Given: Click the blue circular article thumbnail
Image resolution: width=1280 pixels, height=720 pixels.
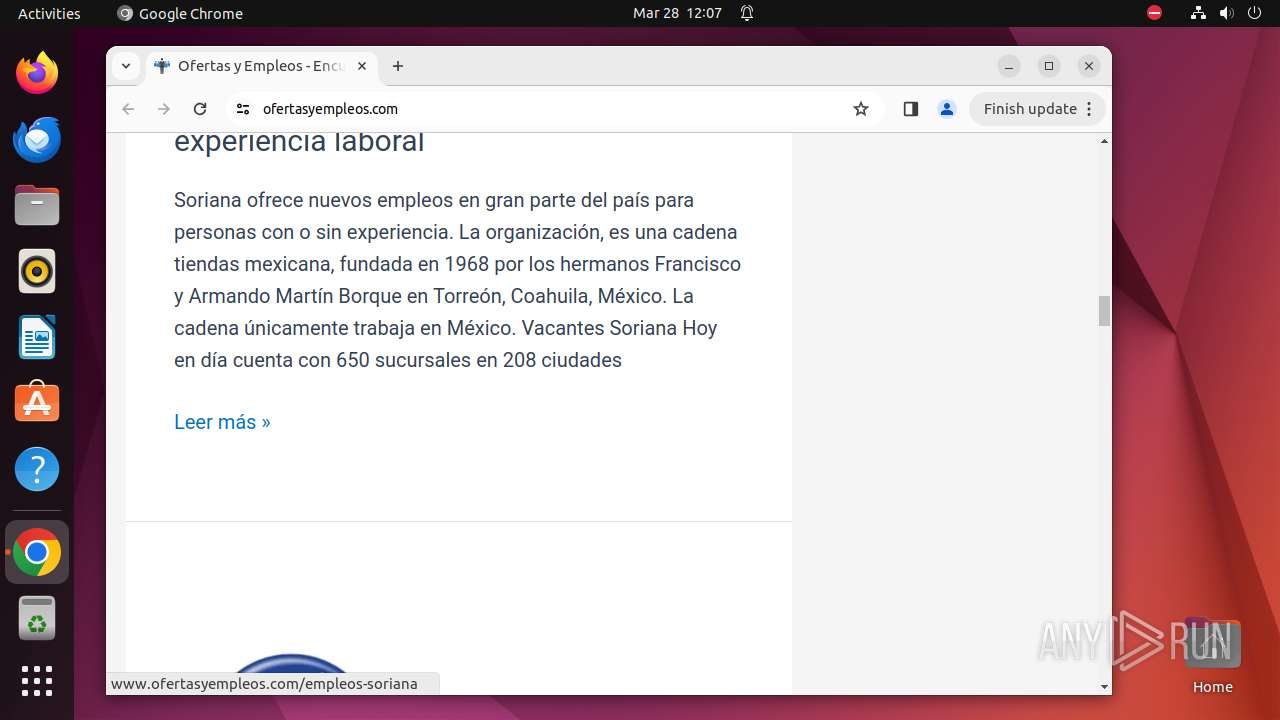Looking at the screenshot, I should (x=291, y=673).
